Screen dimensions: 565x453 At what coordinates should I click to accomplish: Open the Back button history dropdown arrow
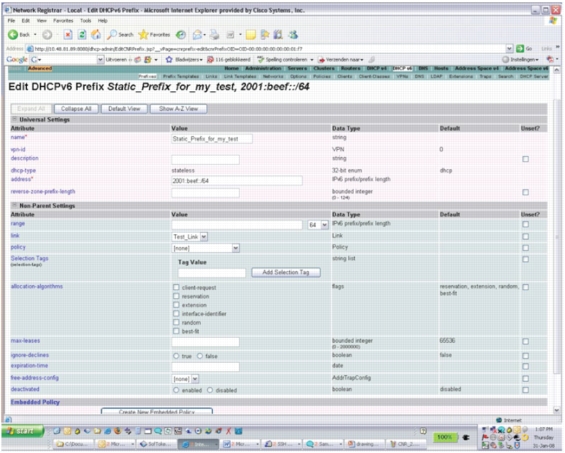(35, 35)
